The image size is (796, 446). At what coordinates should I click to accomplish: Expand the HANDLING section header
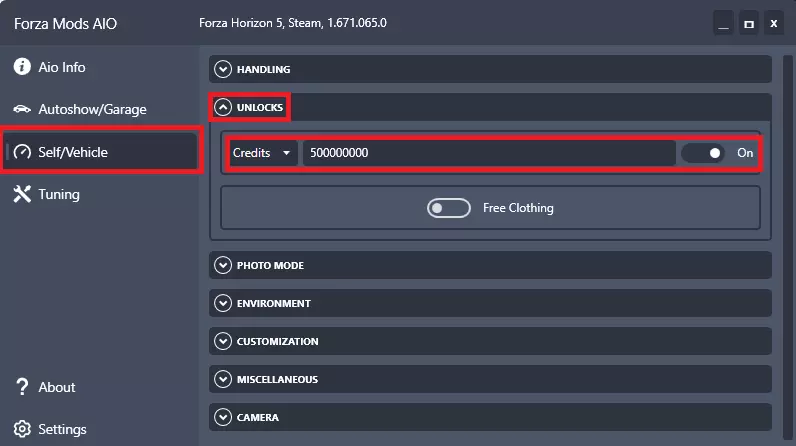pyautogui.click(x=490, y=69)
